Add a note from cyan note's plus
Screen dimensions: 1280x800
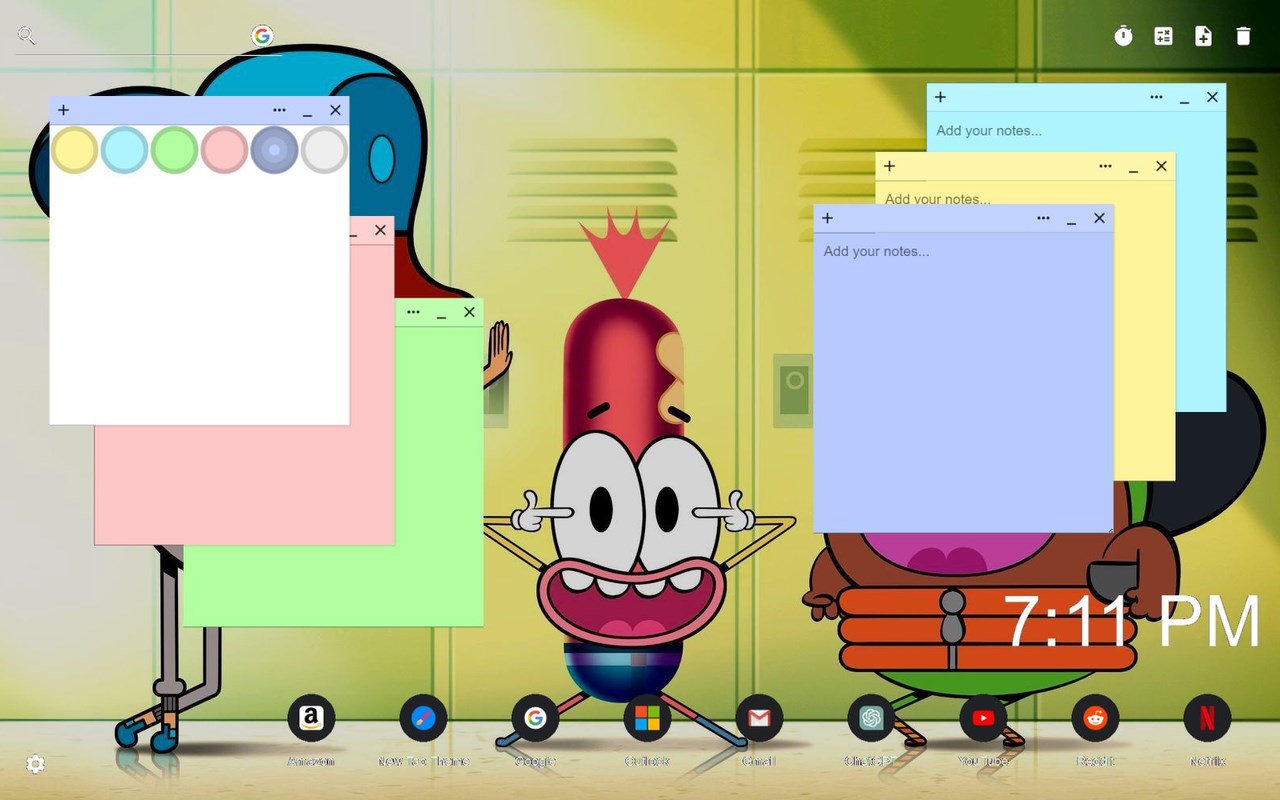click(940, 97)
